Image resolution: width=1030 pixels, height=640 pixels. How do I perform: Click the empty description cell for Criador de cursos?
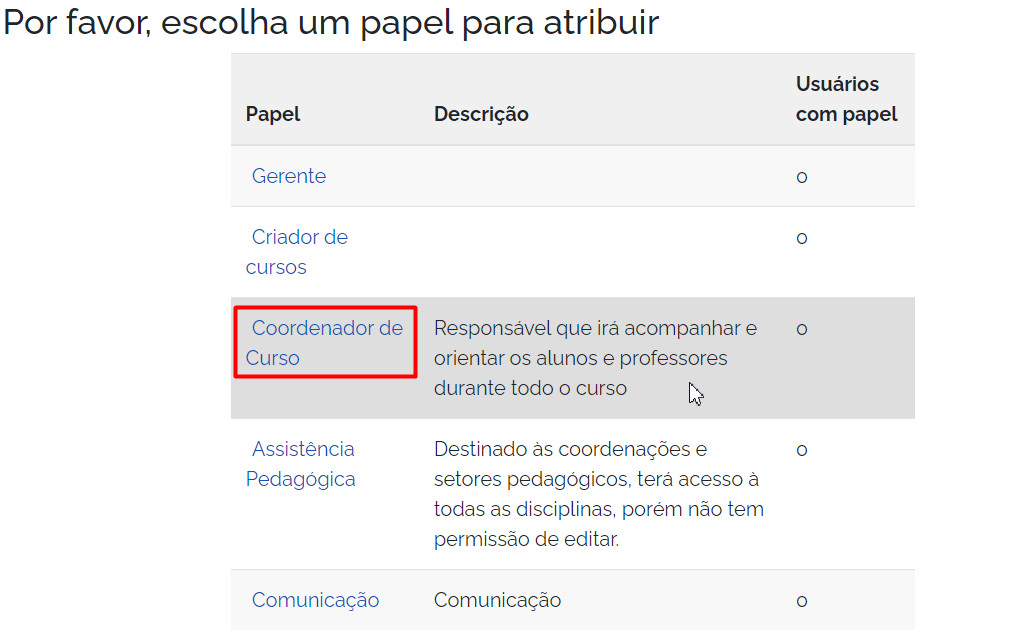600,252
